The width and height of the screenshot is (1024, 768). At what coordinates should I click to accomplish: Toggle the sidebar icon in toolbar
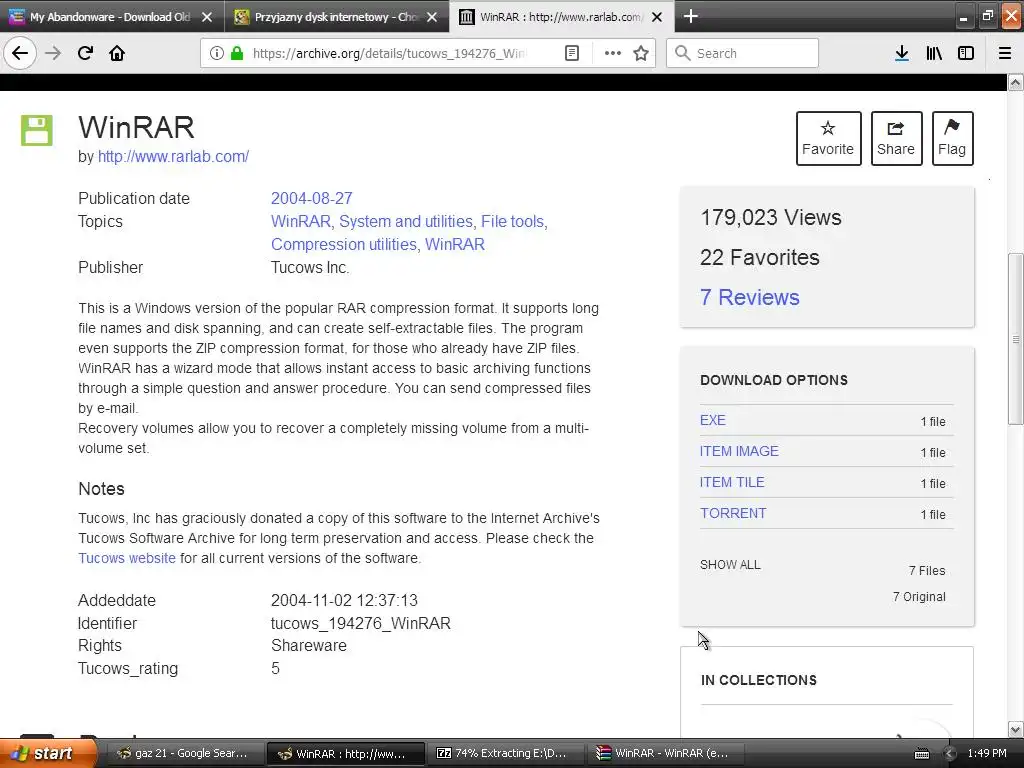point(966,53)
